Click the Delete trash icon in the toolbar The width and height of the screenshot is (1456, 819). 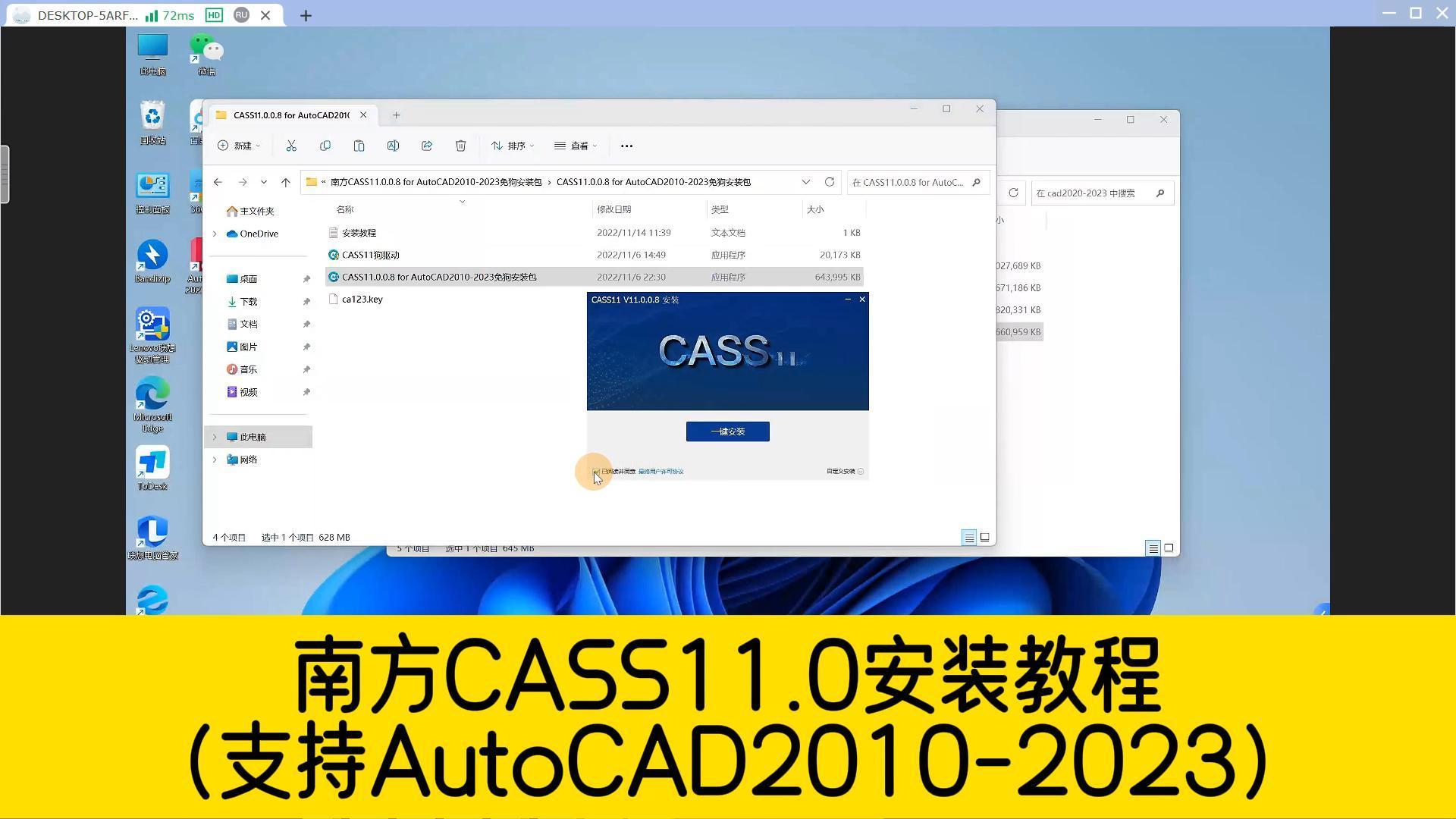460,146
